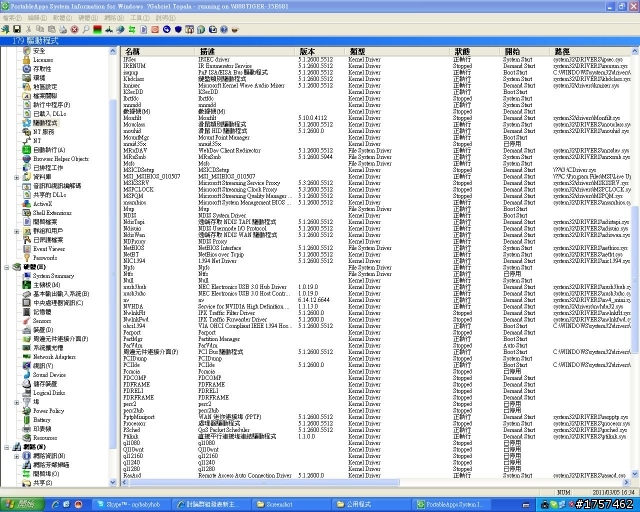This screenshot has height=512, width=640.
Task: Click the Windows Start button
Action: [22, 504]
